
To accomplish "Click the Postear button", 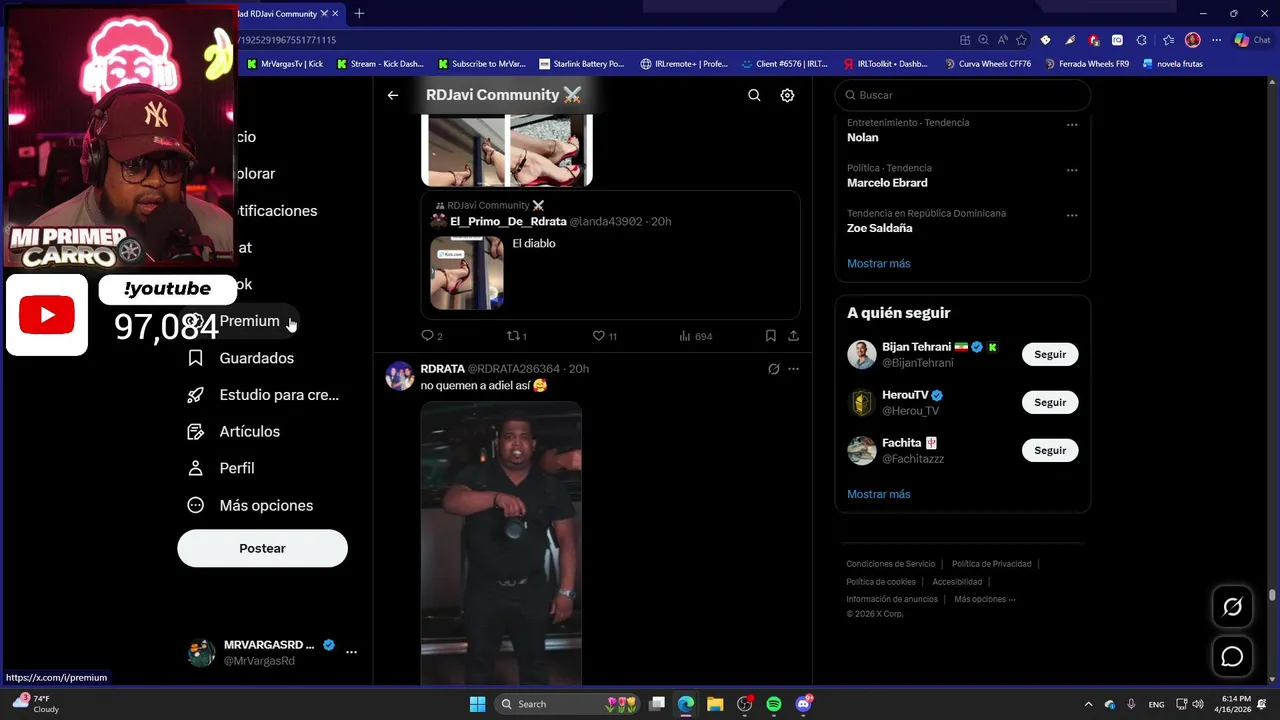I will click(263, 548).
